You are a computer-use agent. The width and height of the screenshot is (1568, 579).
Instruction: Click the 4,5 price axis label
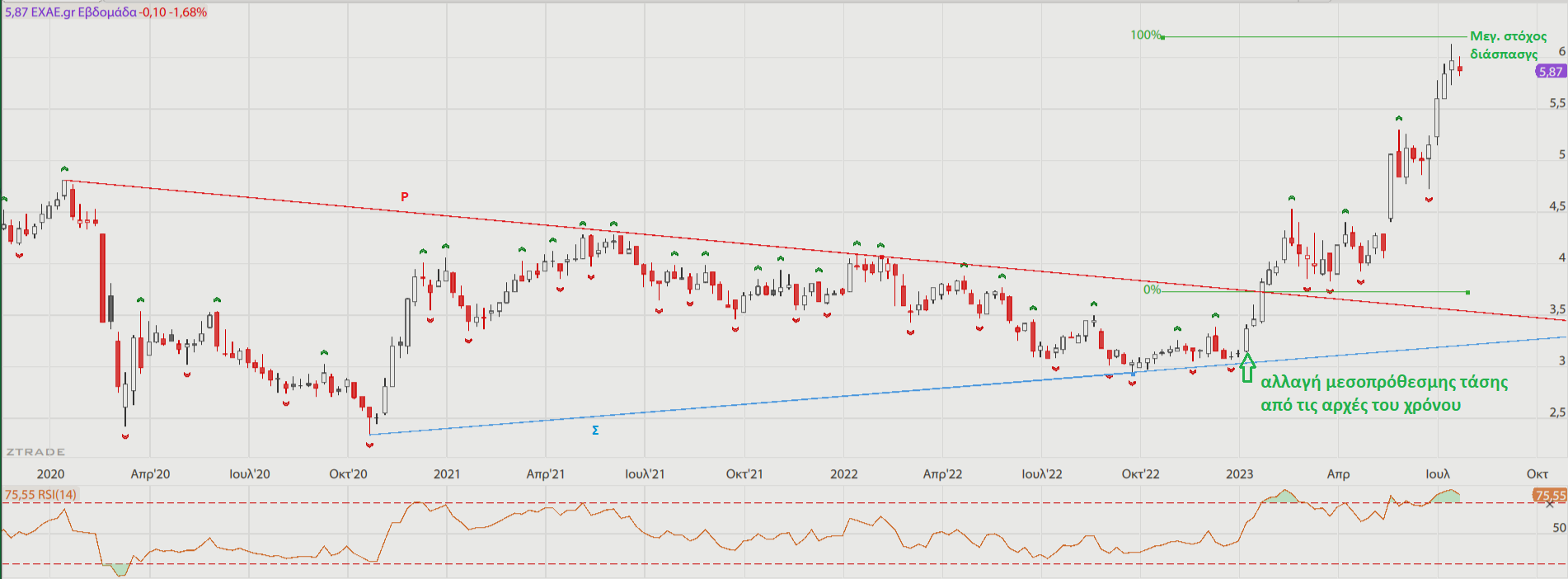pos(1557,206)
